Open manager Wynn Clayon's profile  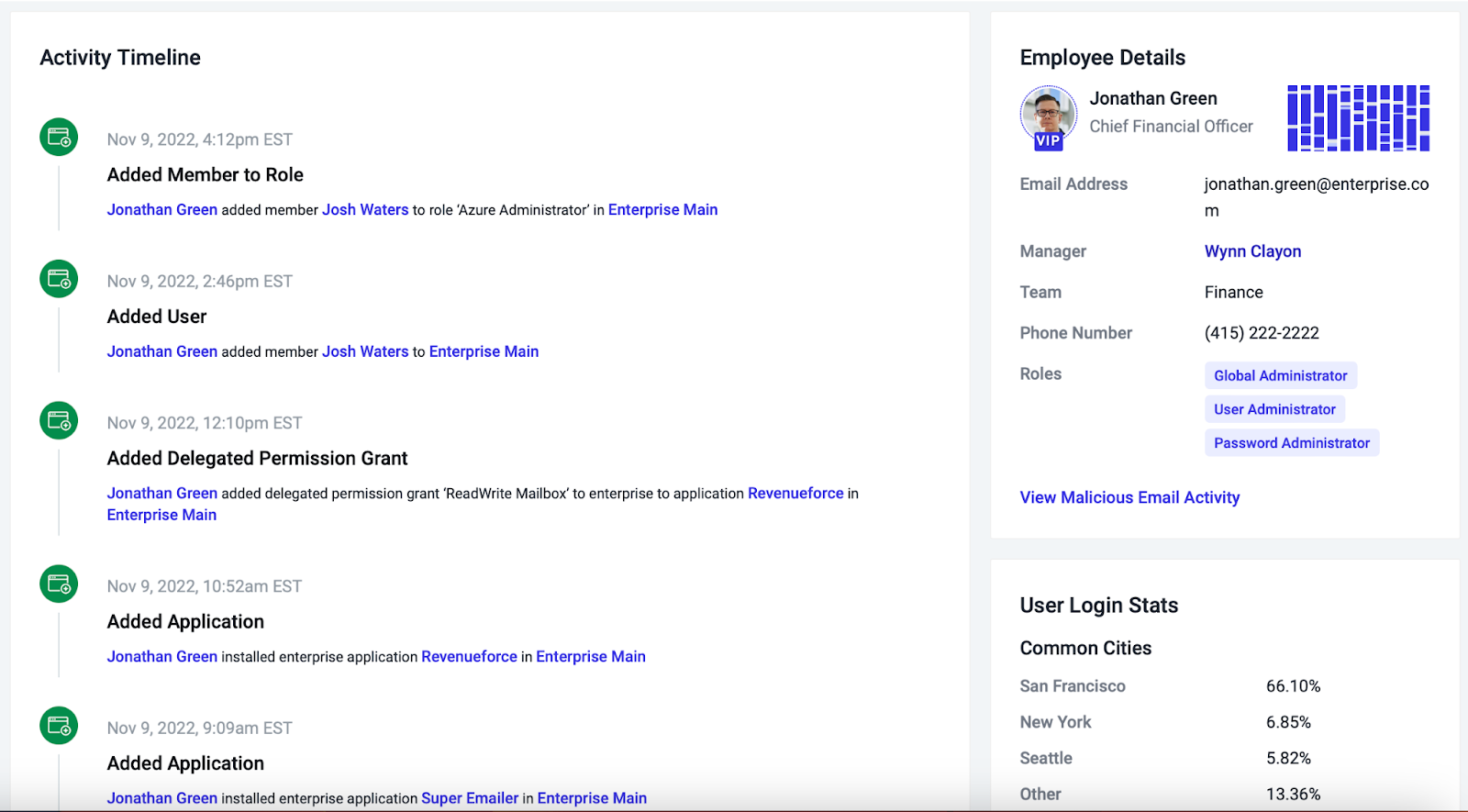[1252, 251]
